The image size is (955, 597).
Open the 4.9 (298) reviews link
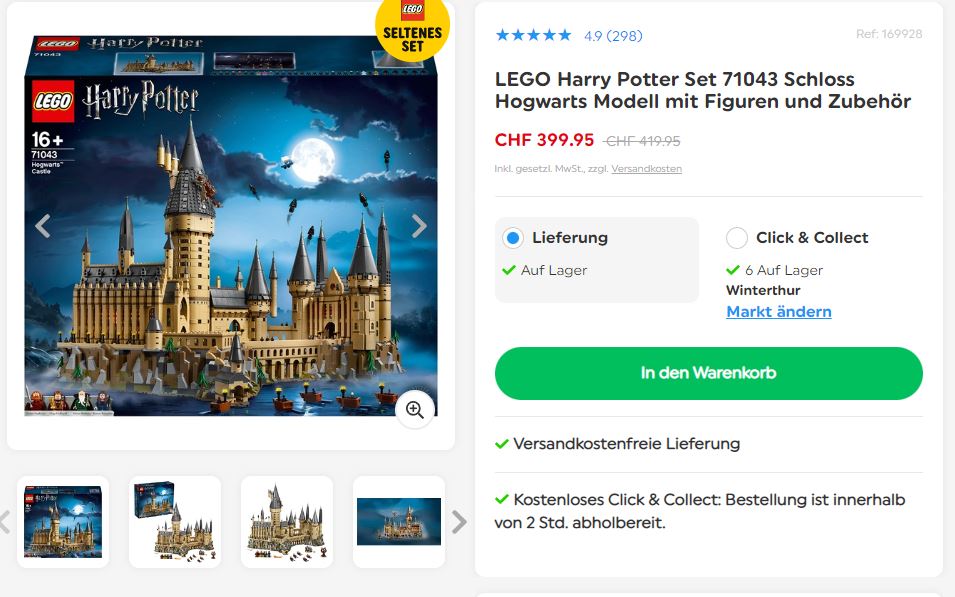point(613,36)
